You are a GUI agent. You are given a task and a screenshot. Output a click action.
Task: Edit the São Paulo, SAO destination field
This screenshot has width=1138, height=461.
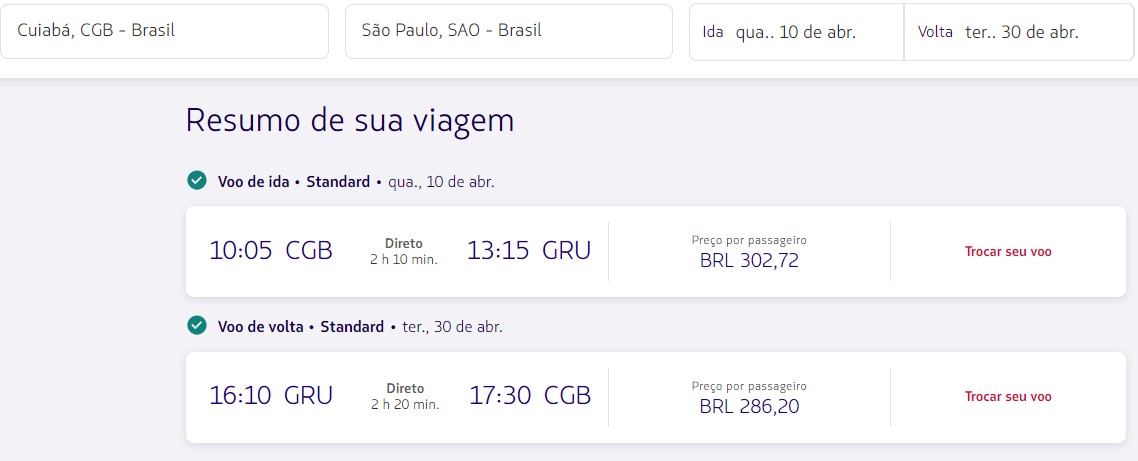(508, 31)
